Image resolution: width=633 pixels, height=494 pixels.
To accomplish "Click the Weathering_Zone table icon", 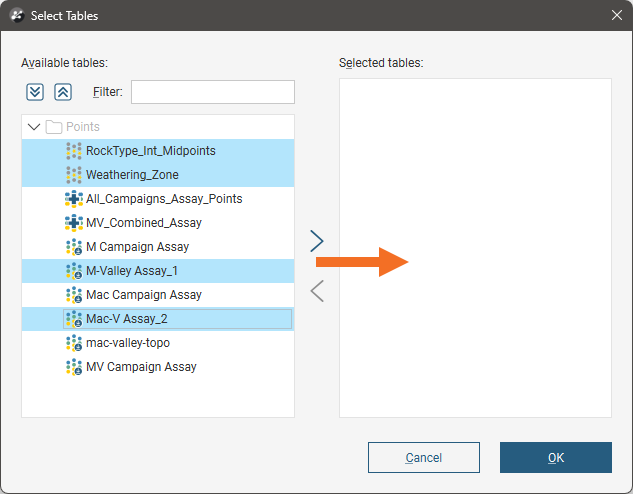I will [74, 175].
